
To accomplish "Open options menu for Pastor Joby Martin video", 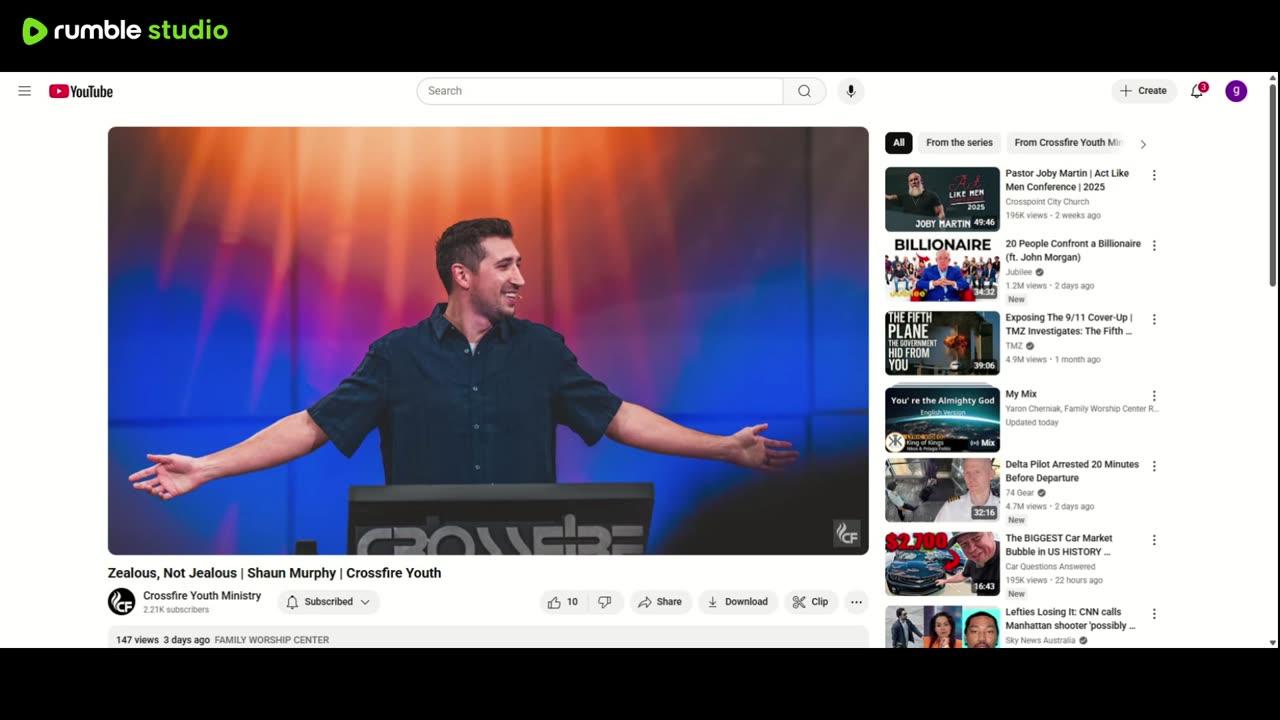I will tap(1154, 175).
